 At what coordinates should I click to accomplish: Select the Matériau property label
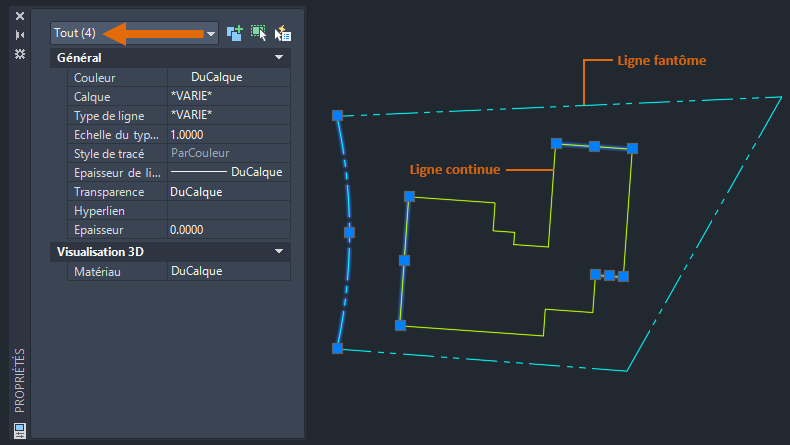(97, 272)
